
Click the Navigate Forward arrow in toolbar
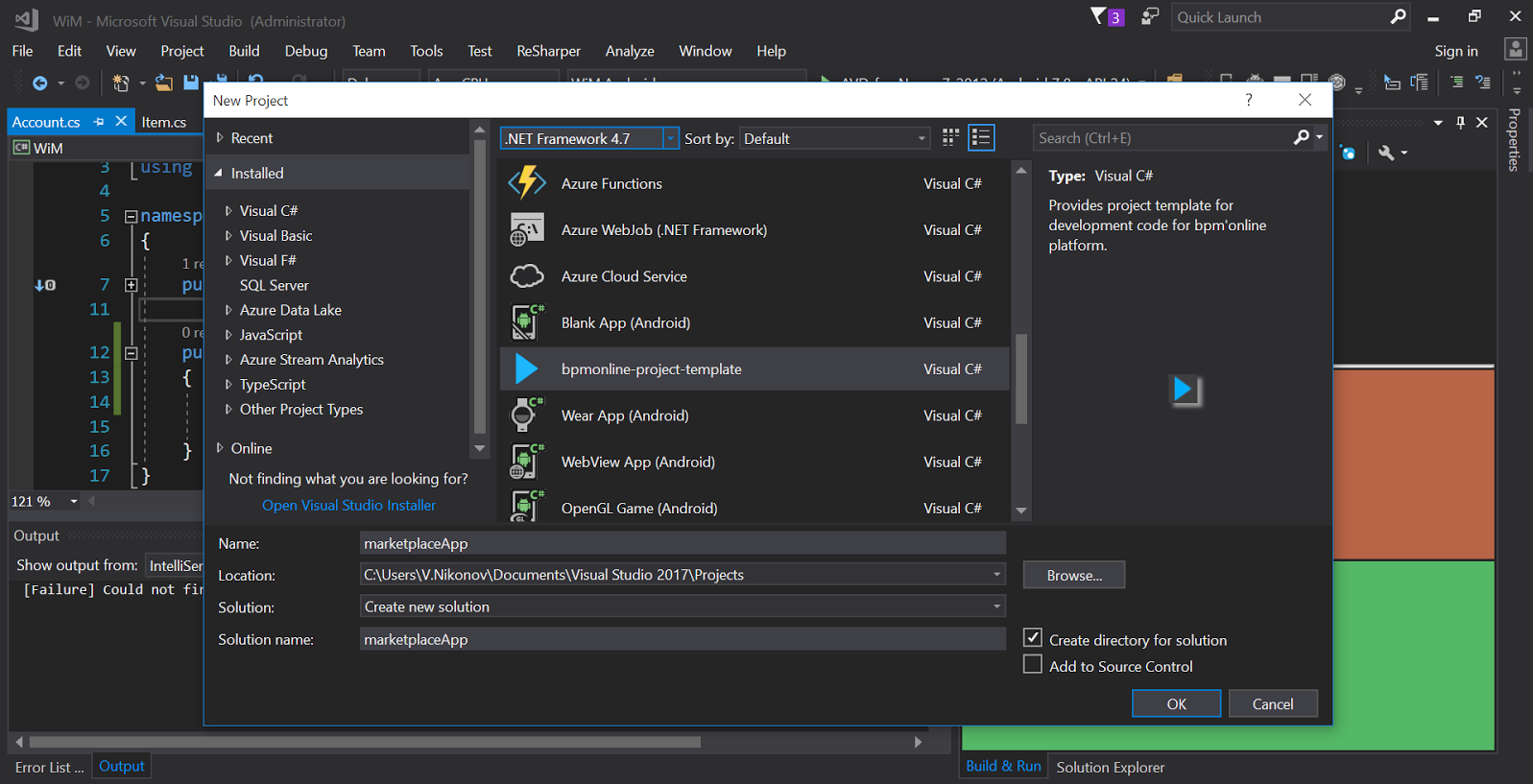[83, 83]
